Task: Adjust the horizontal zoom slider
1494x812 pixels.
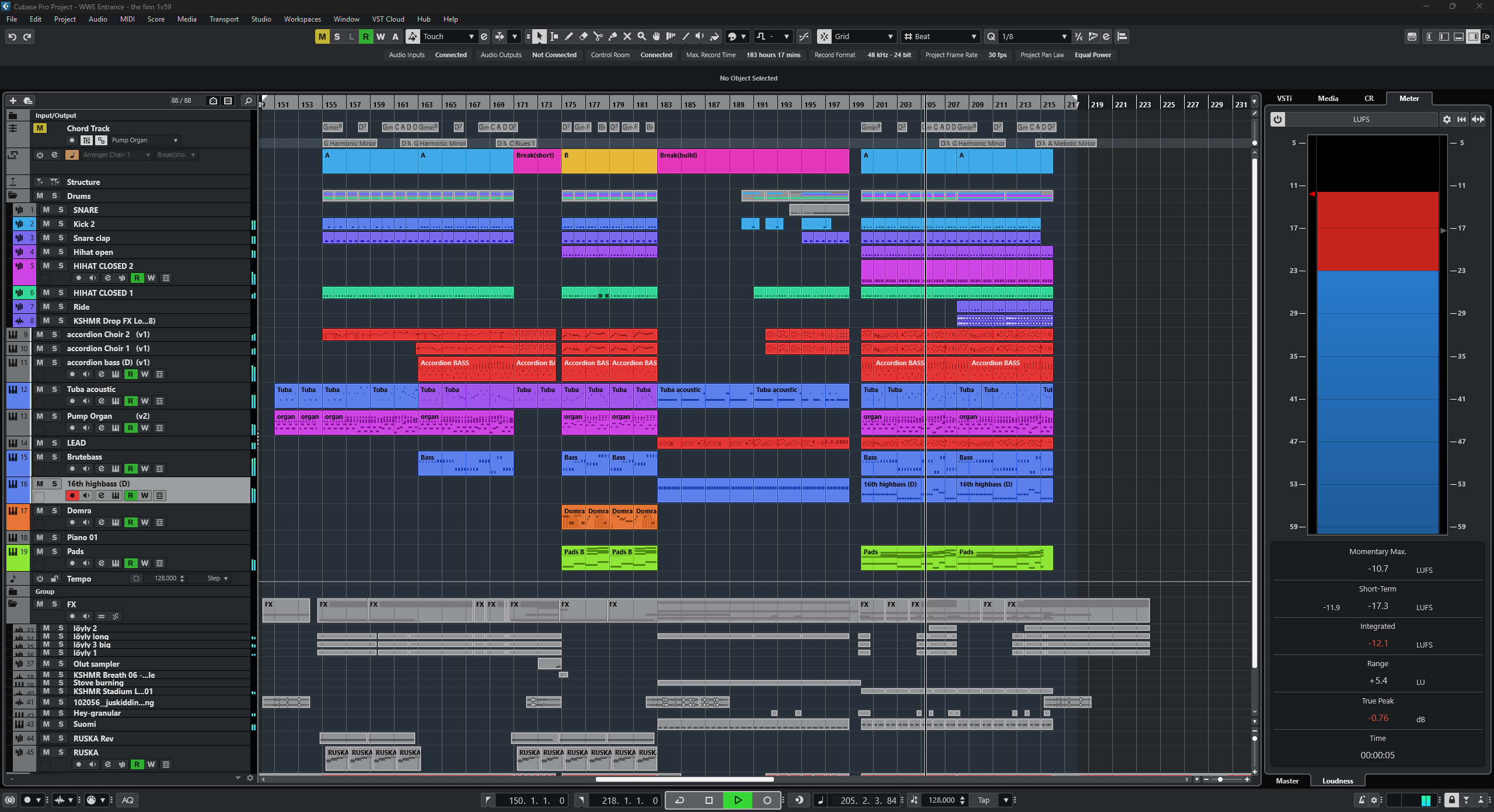Action: (1220, 779)
